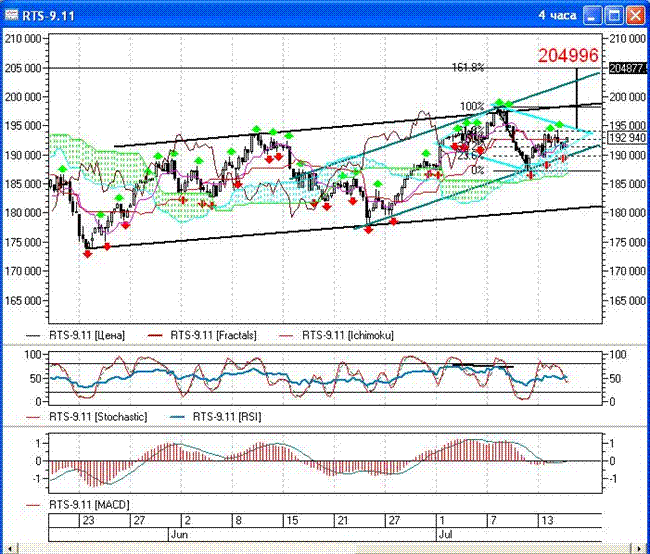Click the Jul month label

click(445, 535)
